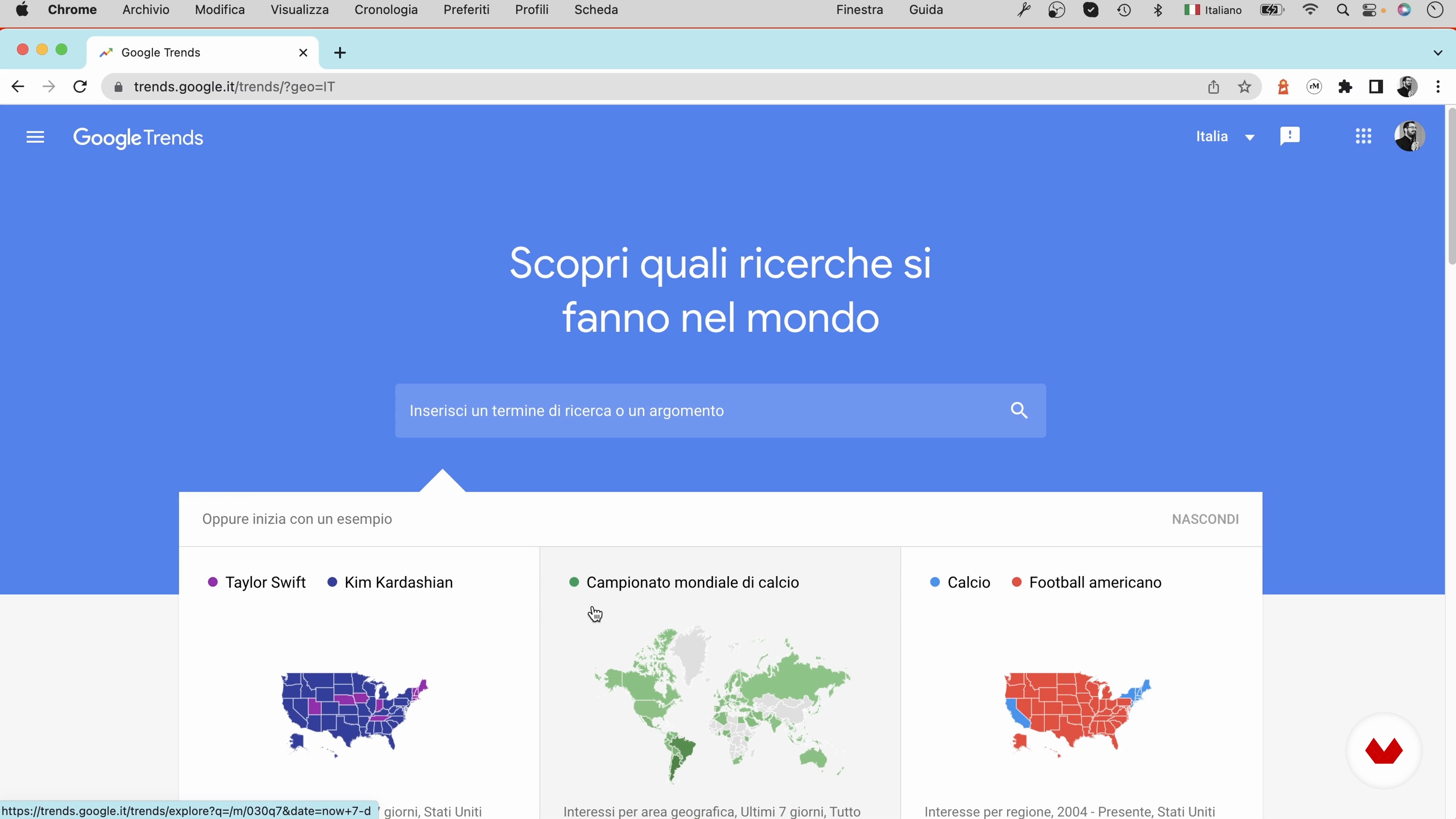Screen dimensions: 1456x819
Task: Open the Italia country dropdown
Action: 1225,137
